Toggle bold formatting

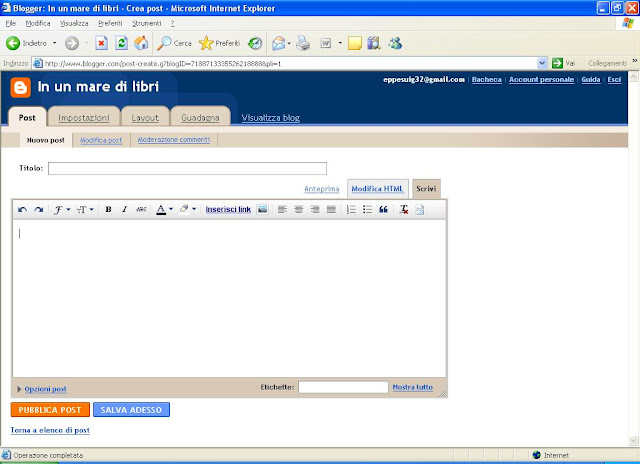(108, 209)
